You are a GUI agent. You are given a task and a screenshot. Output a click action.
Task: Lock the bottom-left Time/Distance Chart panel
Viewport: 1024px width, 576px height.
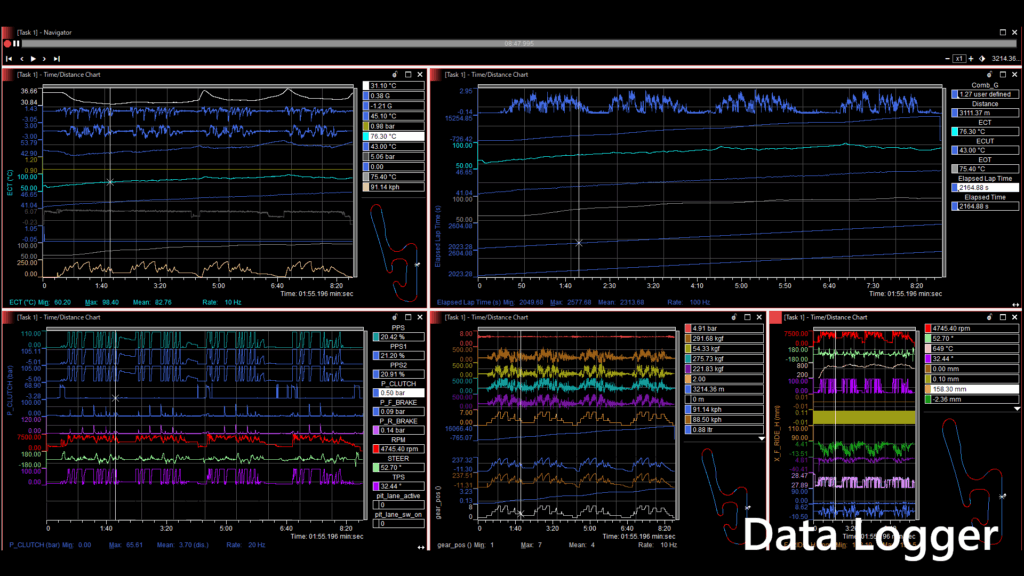(396, 317)
